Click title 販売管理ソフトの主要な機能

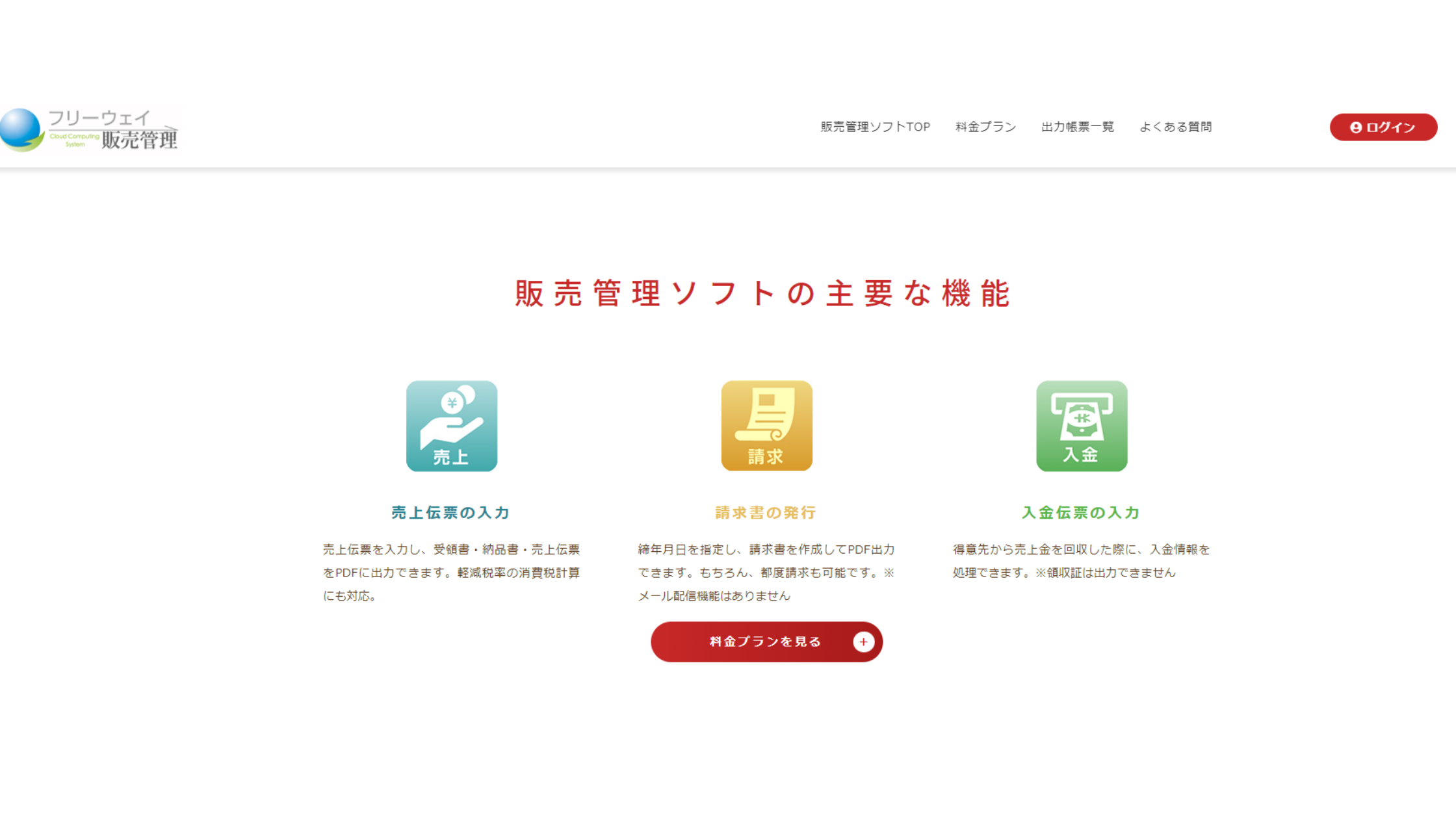click(763, 293)
